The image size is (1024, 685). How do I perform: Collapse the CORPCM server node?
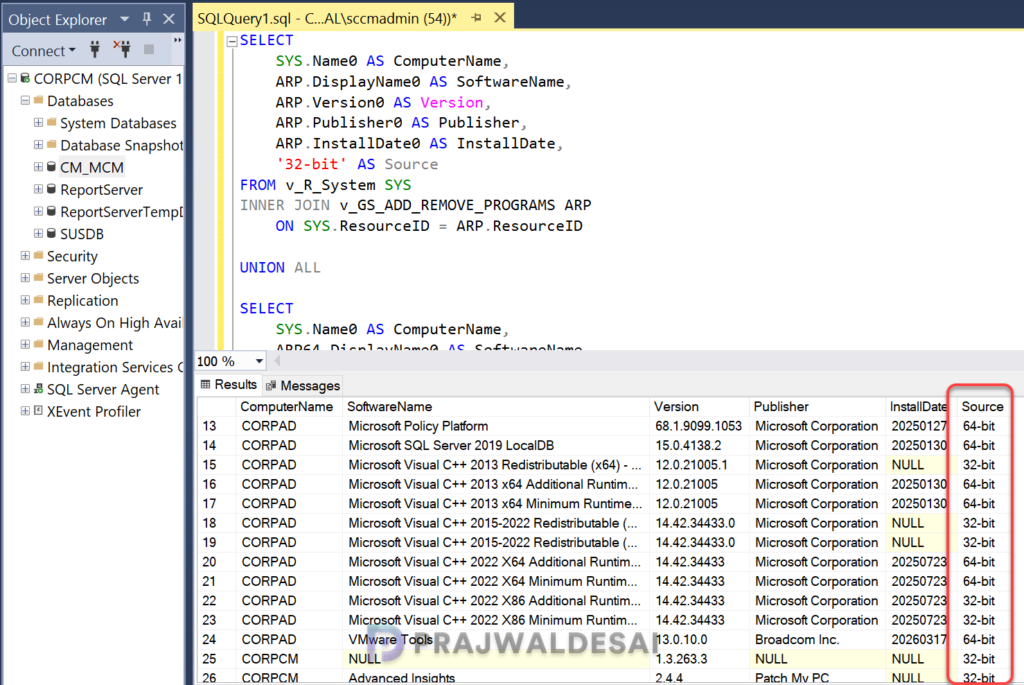[x=12, y=78]
